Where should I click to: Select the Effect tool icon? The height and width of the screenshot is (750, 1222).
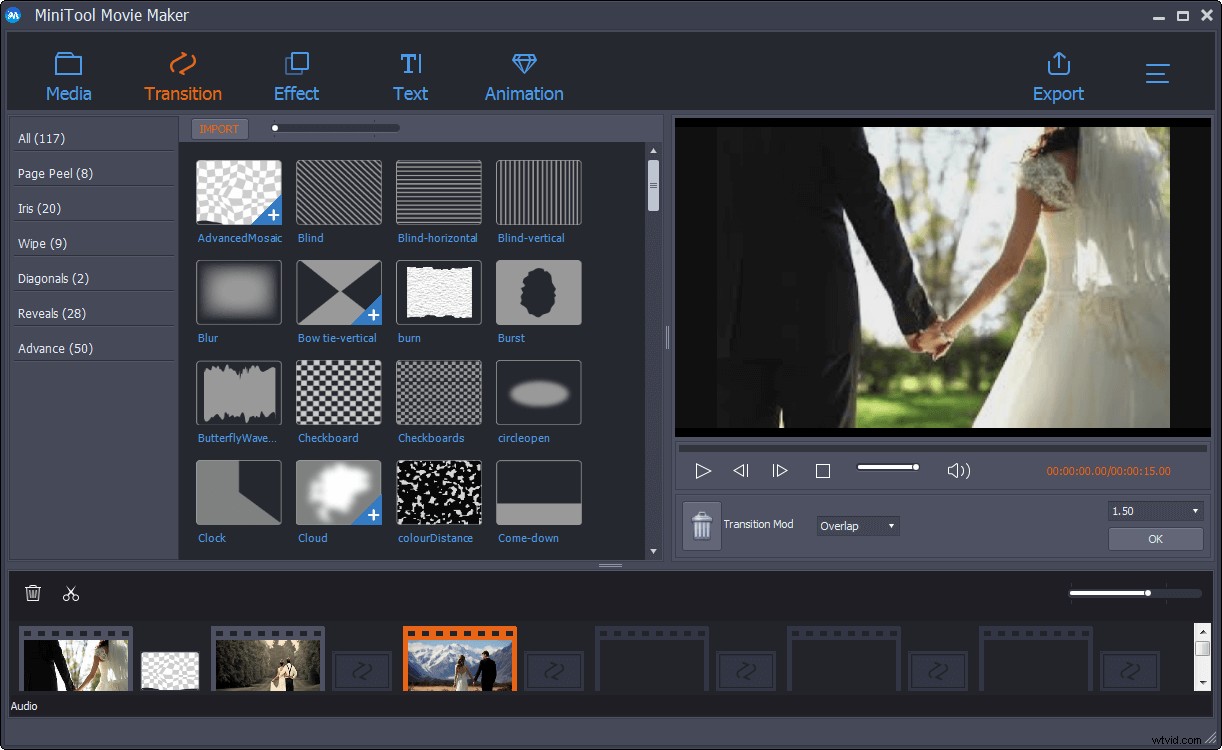point(296,74)
